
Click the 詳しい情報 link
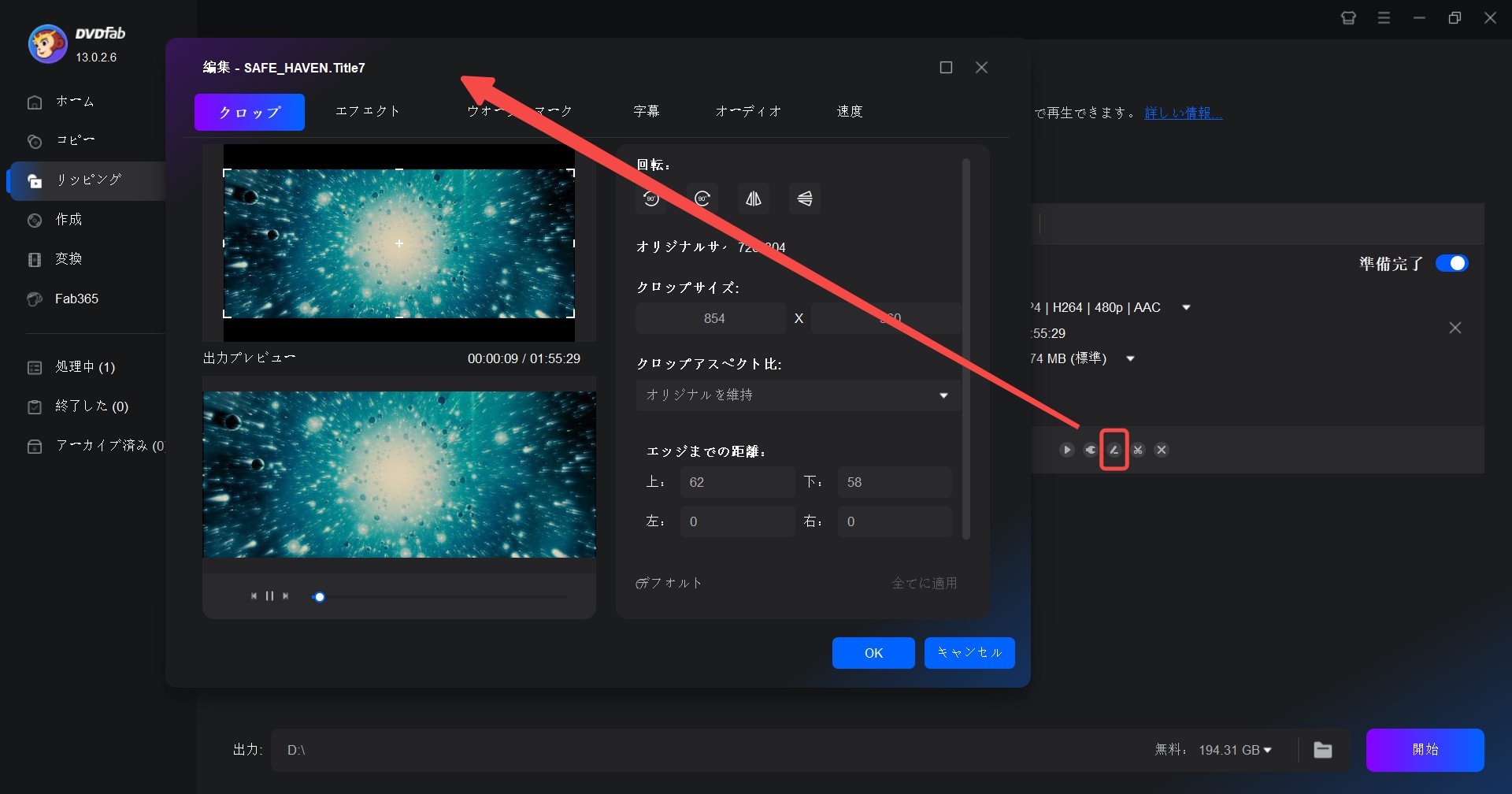point(1183,113)
